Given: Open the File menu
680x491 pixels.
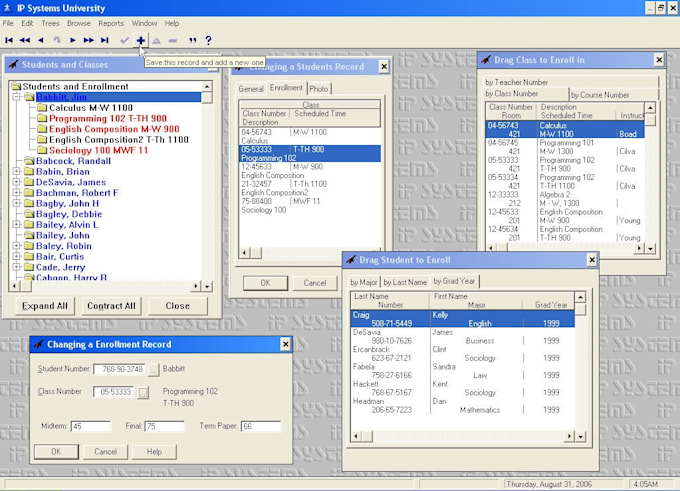Looking at the screenshot, I should pyautogui.click(x=8, y=23).
